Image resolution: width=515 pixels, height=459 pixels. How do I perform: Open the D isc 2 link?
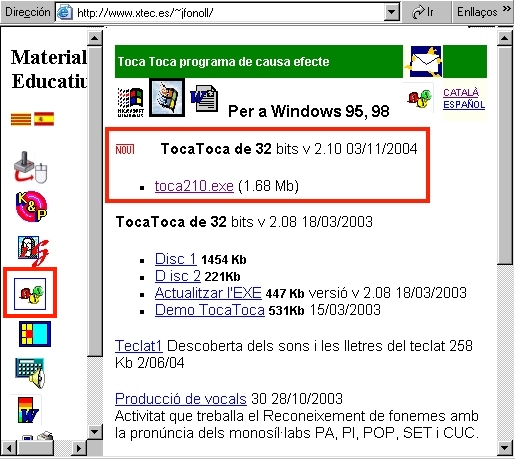tap(178, 276)
